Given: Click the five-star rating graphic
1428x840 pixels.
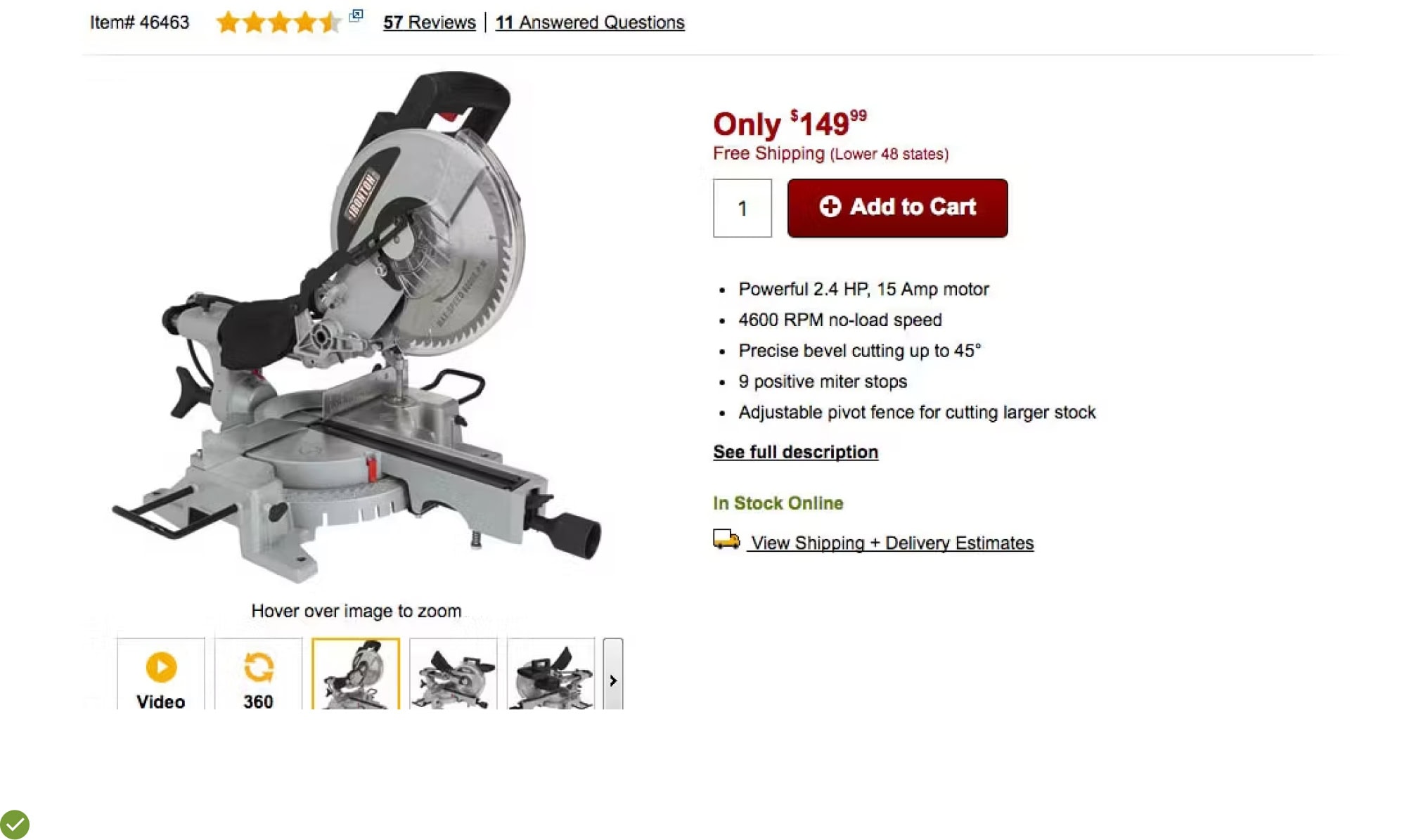Looking at the screenshot, I should [x=278, y=22].
